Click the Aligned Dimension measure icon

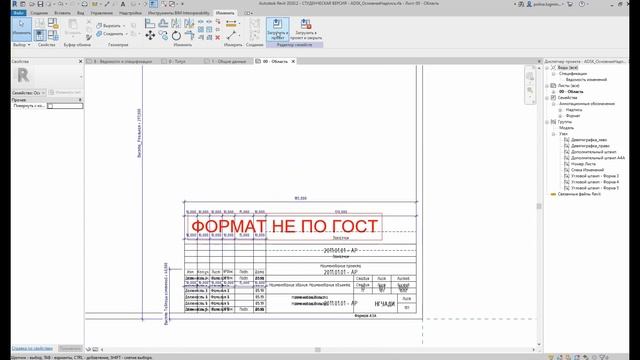click(x=231, y=24)
